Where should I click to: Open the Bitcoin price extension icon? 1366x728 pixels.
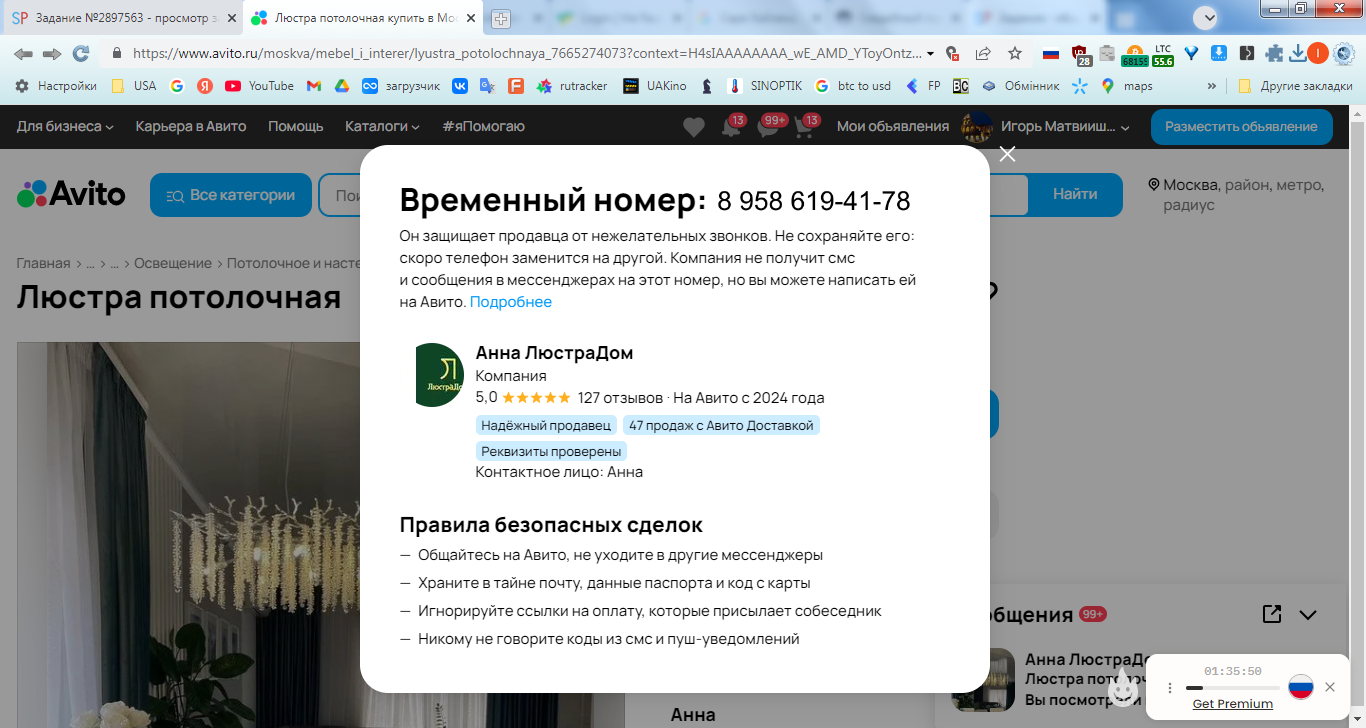tap(1135, 55)
